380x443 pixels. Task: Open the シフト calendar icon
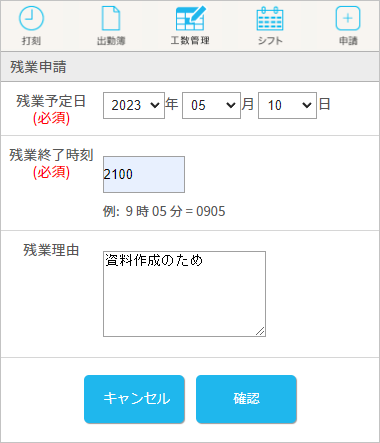click(x=270, y=18)
